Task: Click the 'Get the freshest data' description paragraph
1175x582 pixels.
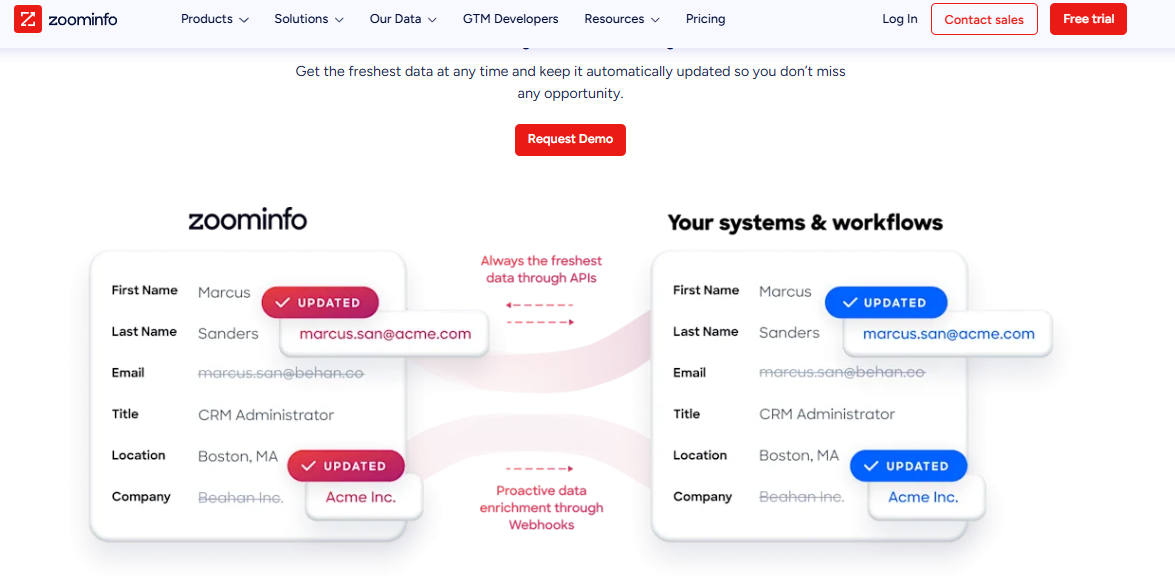Action: (570, 83)
